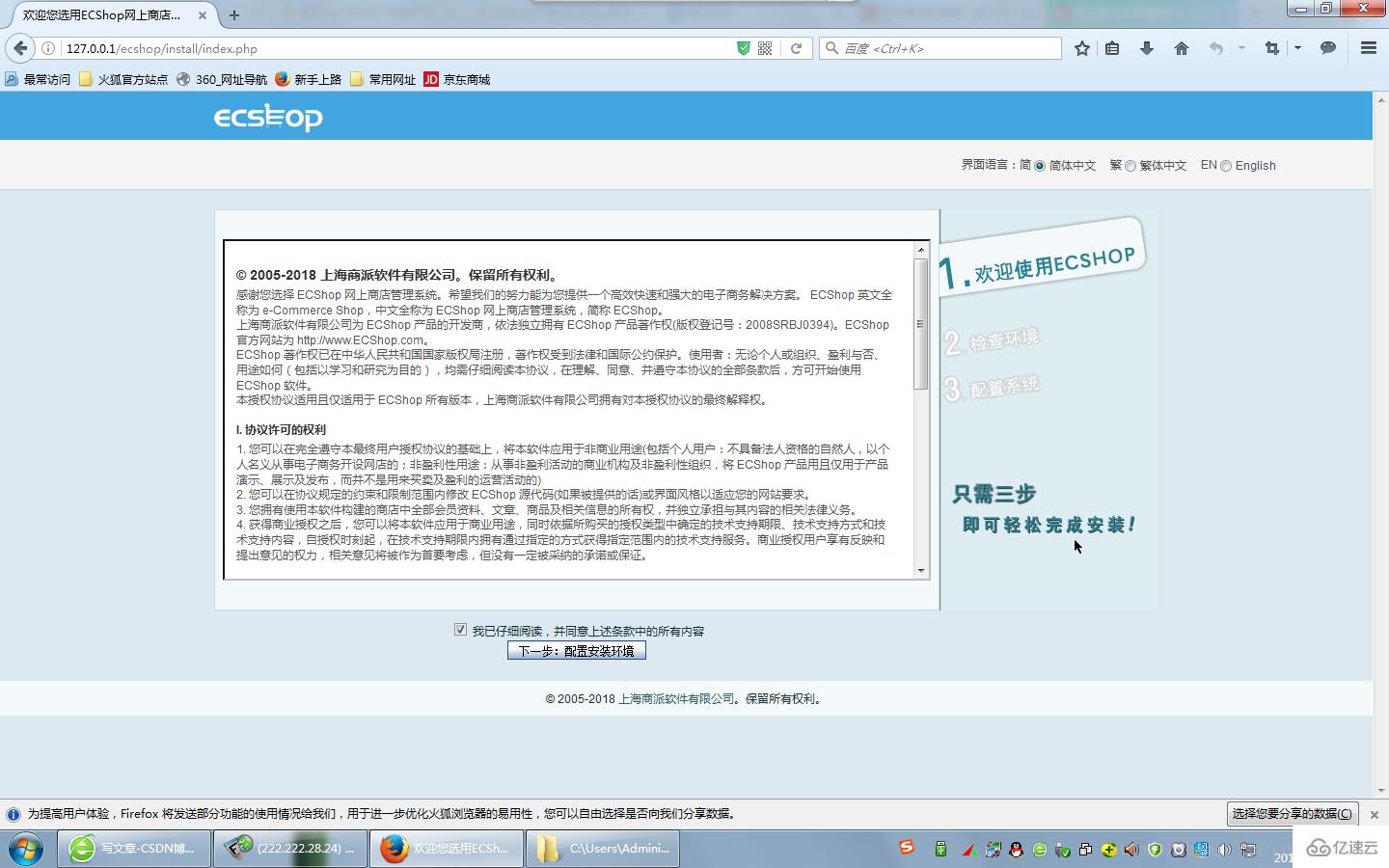
Task: Click the QQ penguin tray icon
Action: coord(1017,850)
